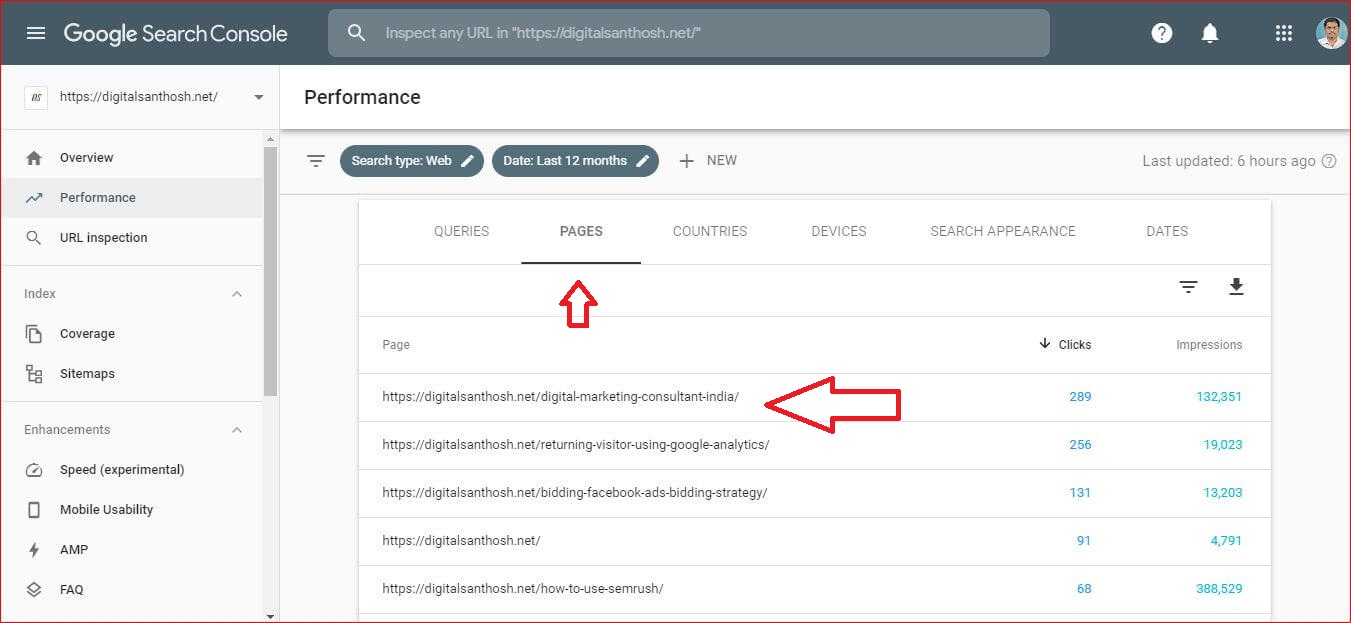
Task: Open FAQ report in sidebar
Action: point(131,590)
